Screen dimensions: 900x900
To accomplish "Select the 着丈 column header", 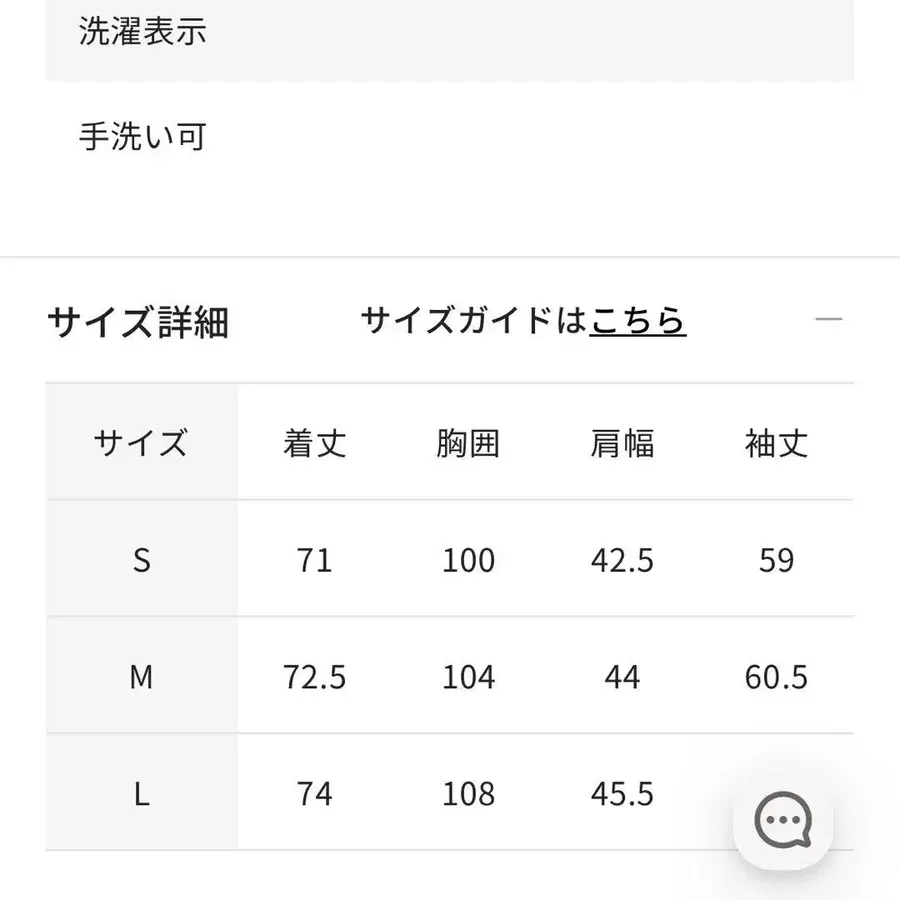I will click(x=314, y=443).
